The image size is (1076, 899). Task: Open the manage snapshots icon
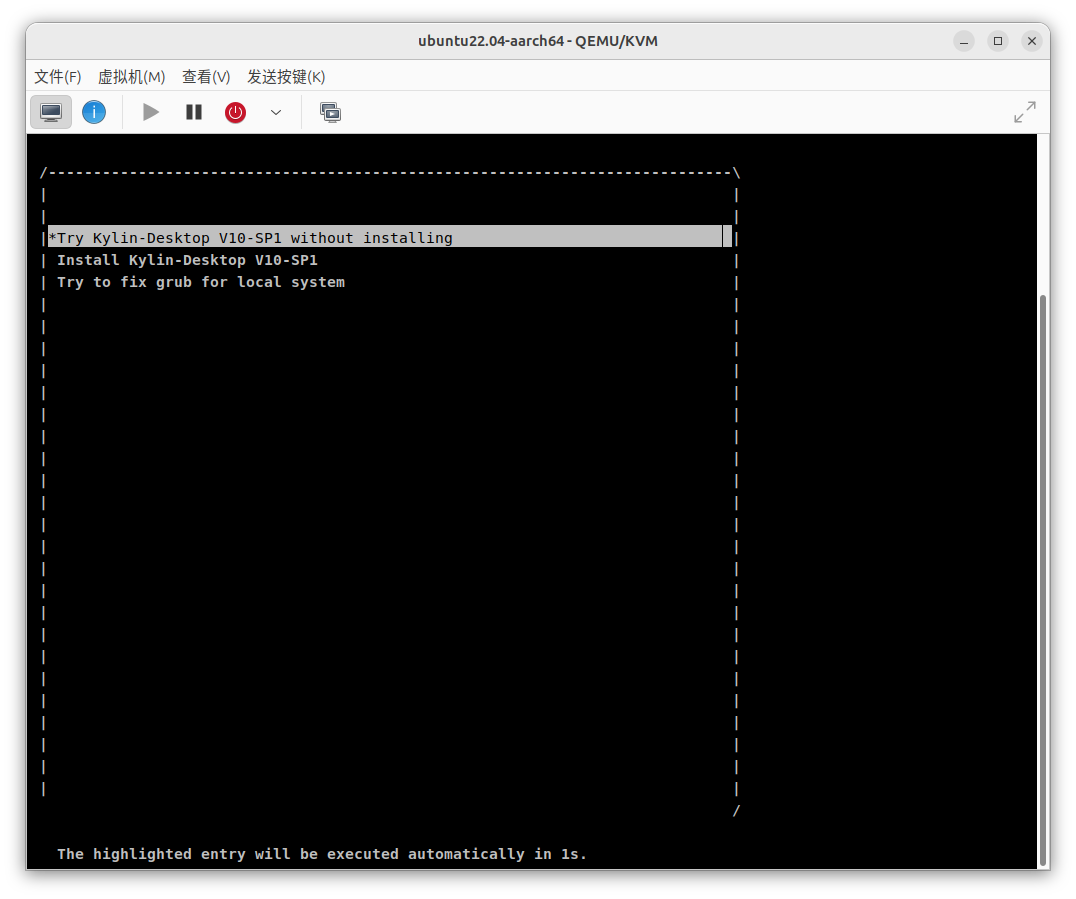[330, 112]
